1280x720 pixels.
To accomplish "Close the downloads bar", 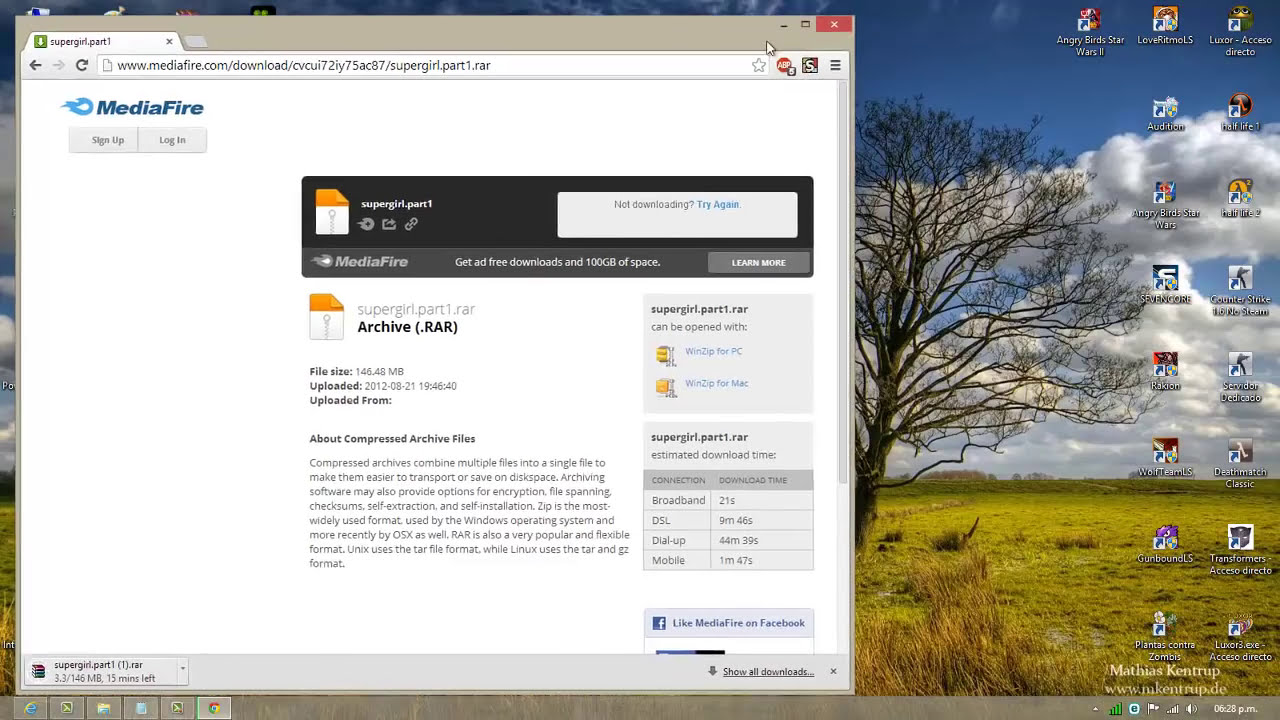I will (x=833, y=671).
